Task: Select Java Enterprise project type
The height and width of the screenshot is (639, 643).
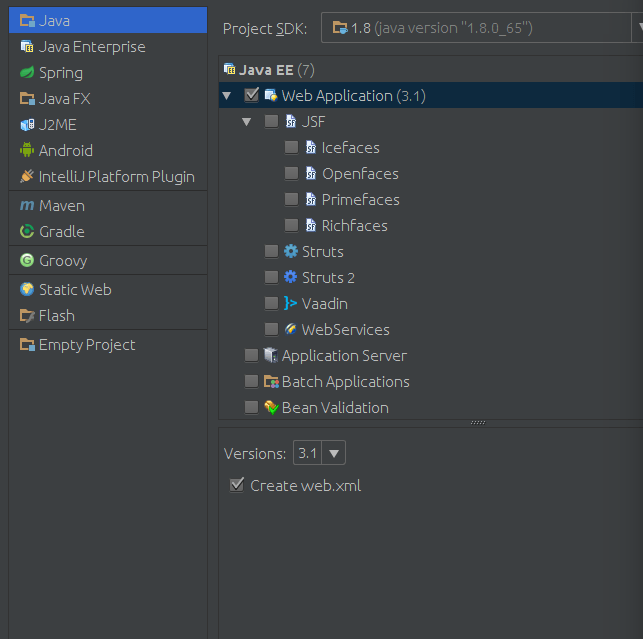Action: point(91,47)
